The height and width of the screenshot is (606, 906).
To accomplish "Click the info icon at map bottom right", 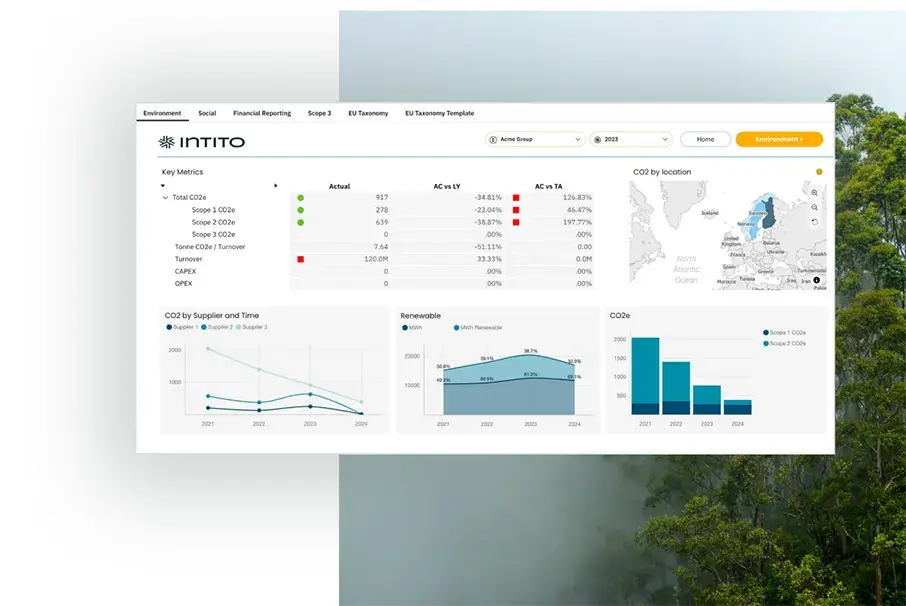I will pos(816,280).
